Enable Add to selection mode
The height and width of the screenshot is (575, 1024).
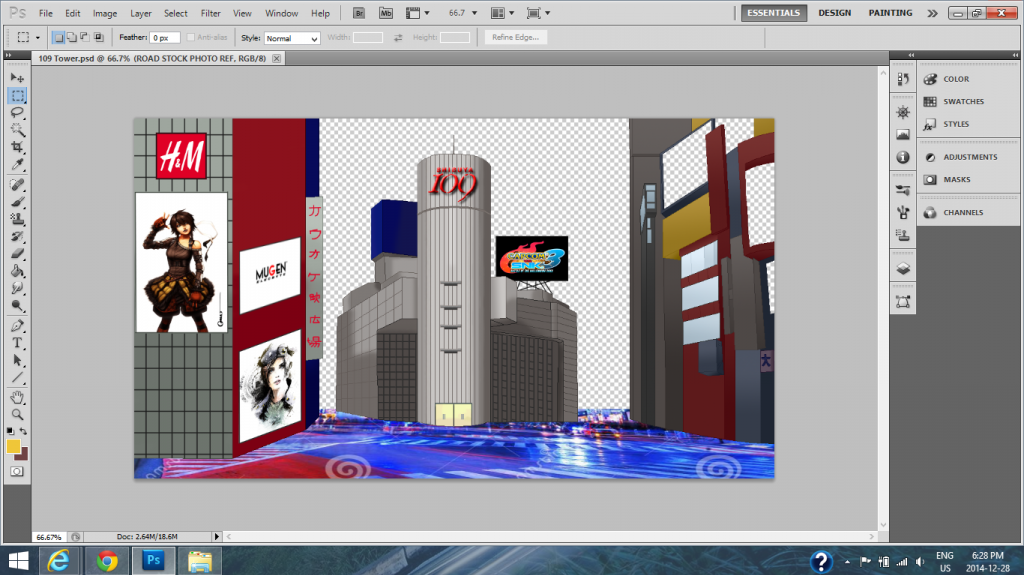click(x=71, y=37)
